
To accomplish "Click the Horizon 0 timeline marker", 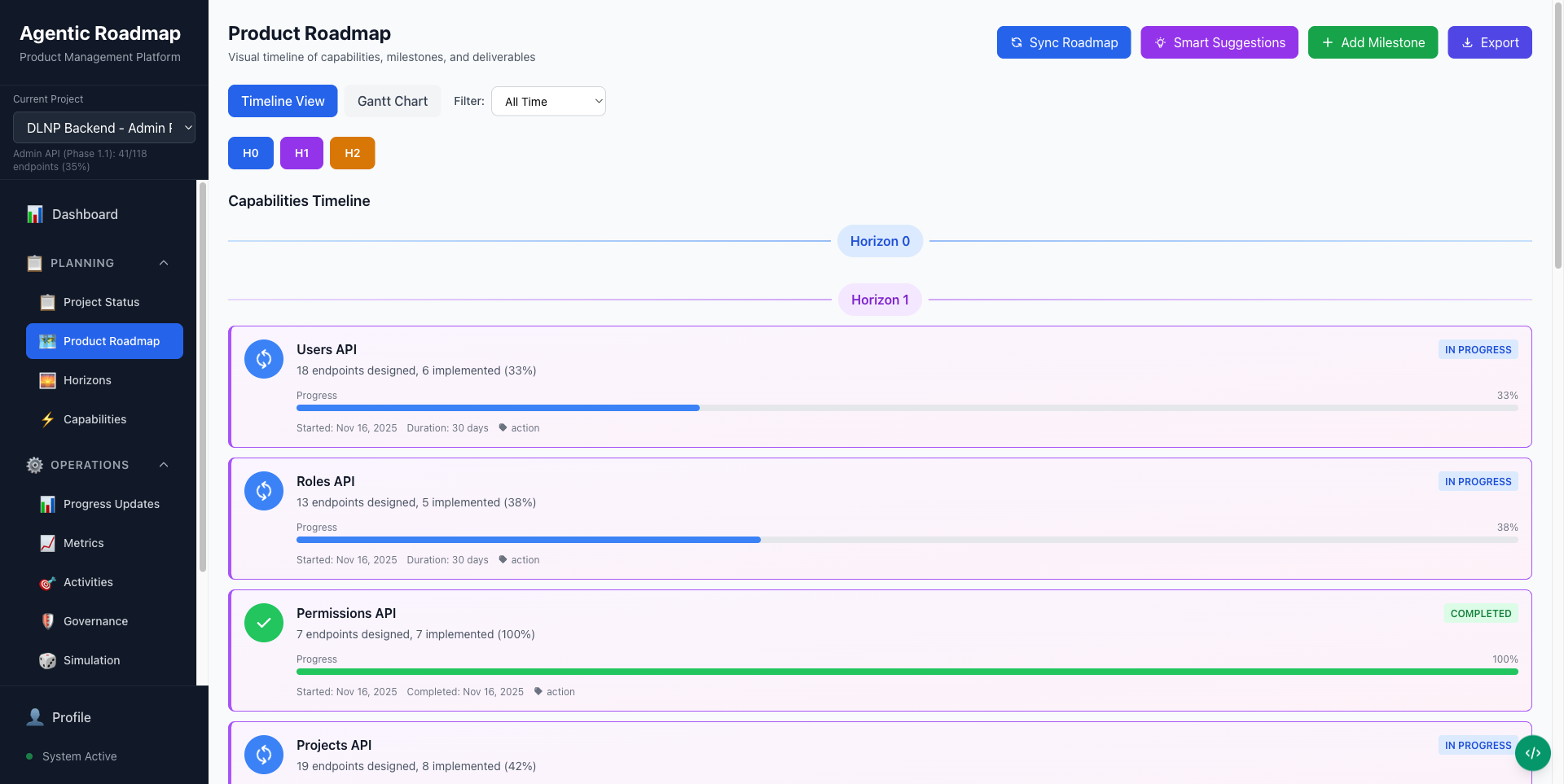I will [880, 241].
